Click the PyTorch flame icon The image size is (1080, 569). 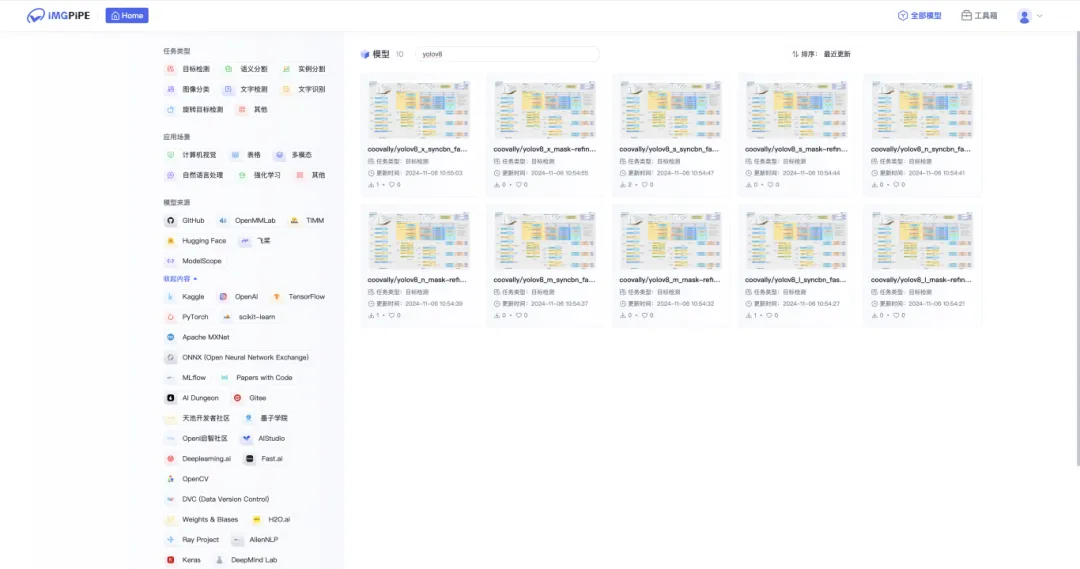pos(171,317)
